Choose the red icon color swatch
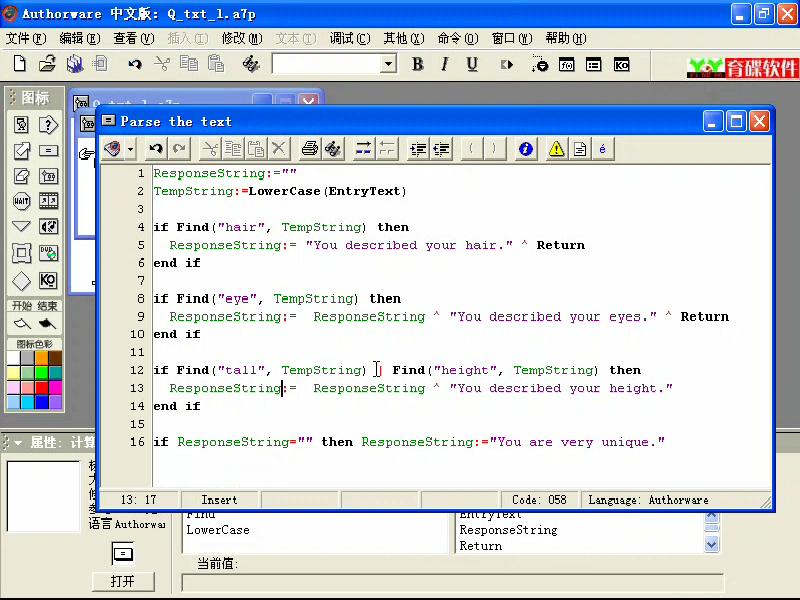 tap(41, 387)
